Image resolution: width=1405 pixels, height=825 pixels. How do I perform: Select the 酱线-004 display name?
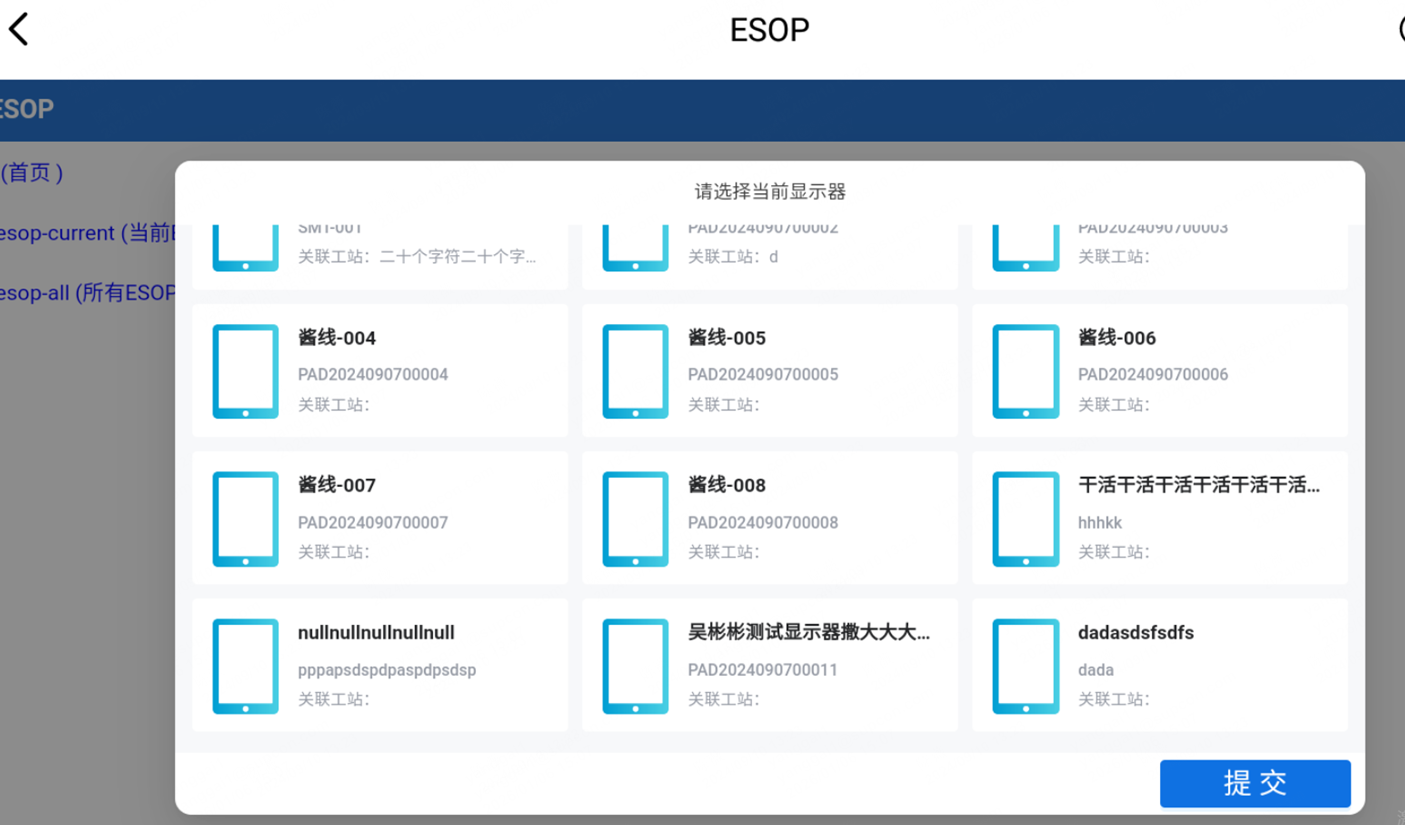337,338
